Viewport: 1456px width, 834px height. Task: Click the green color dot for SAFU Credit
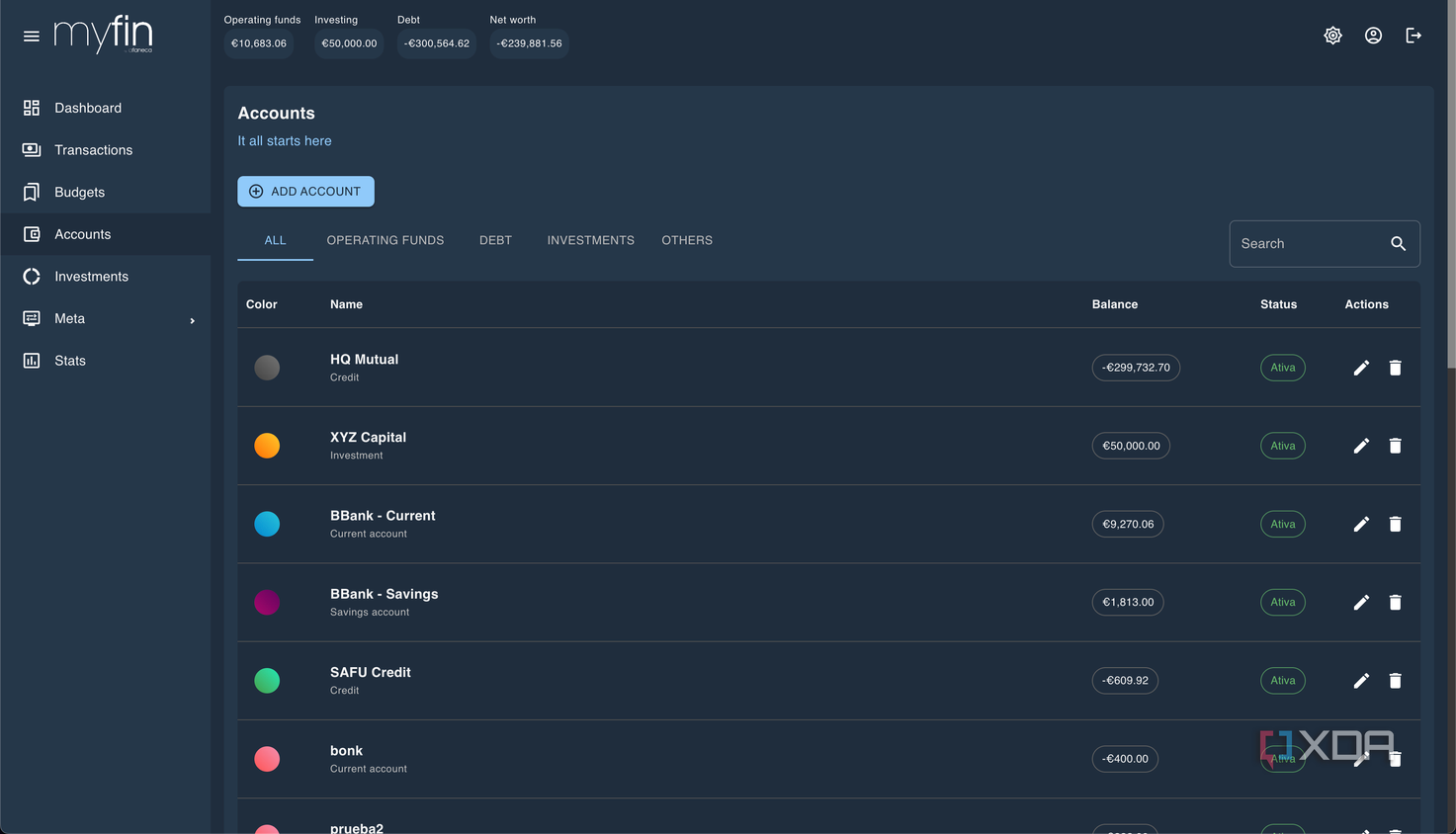coord(267,681)
